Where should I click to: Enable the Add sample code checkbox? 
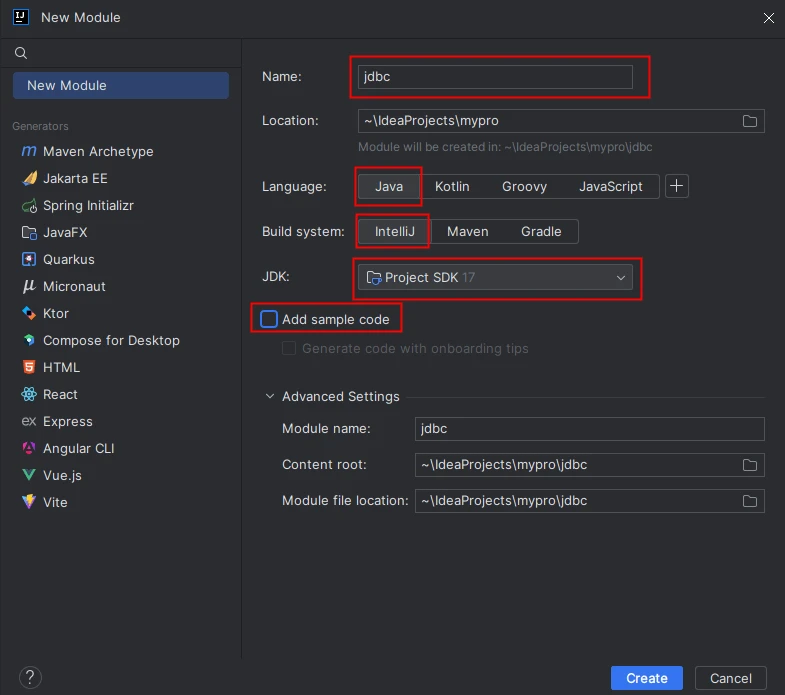(x=269, y=319)
